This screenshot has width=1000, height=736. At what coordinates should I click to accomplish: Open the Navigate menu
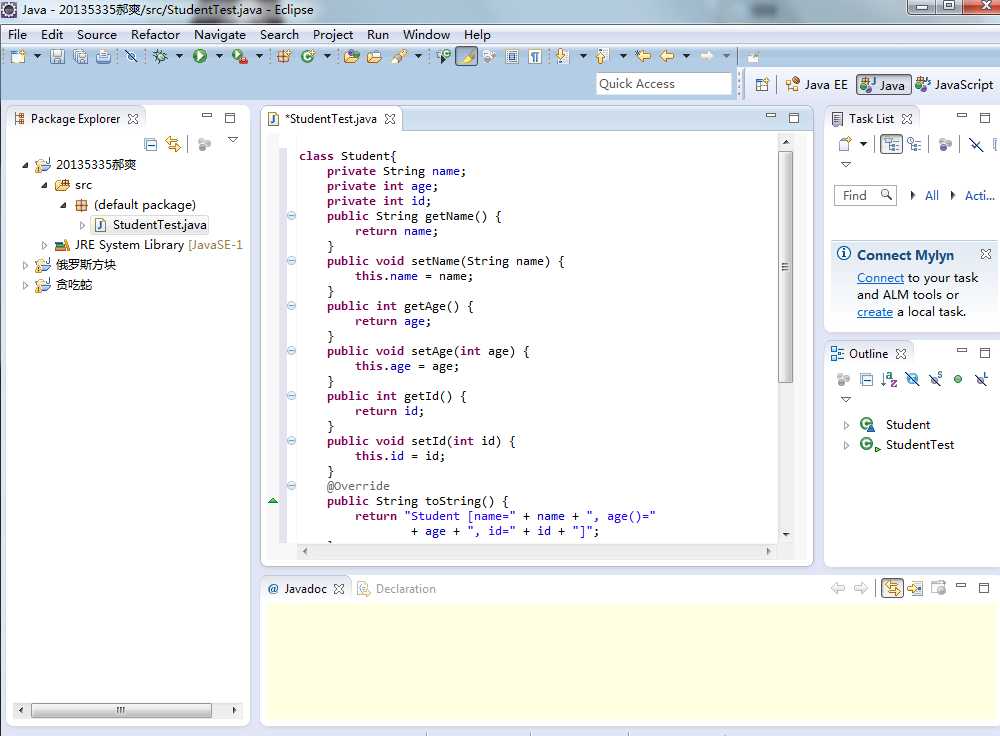click(219, 34)
